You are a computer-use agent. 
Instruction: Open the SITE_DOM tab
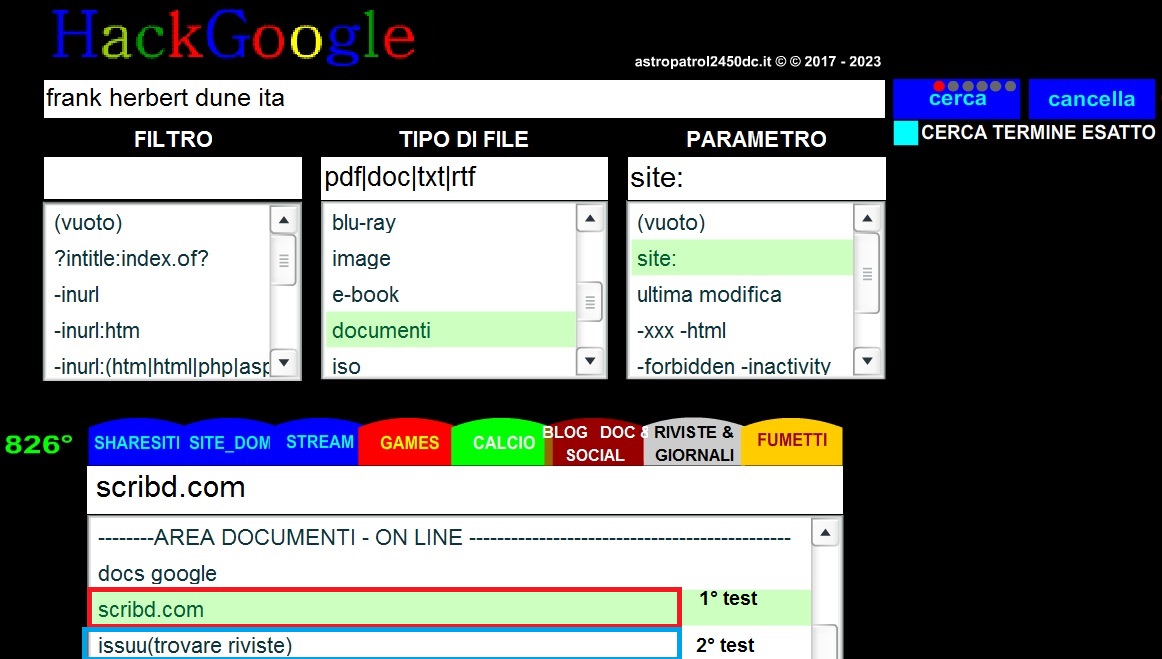[x=229, y=443]
